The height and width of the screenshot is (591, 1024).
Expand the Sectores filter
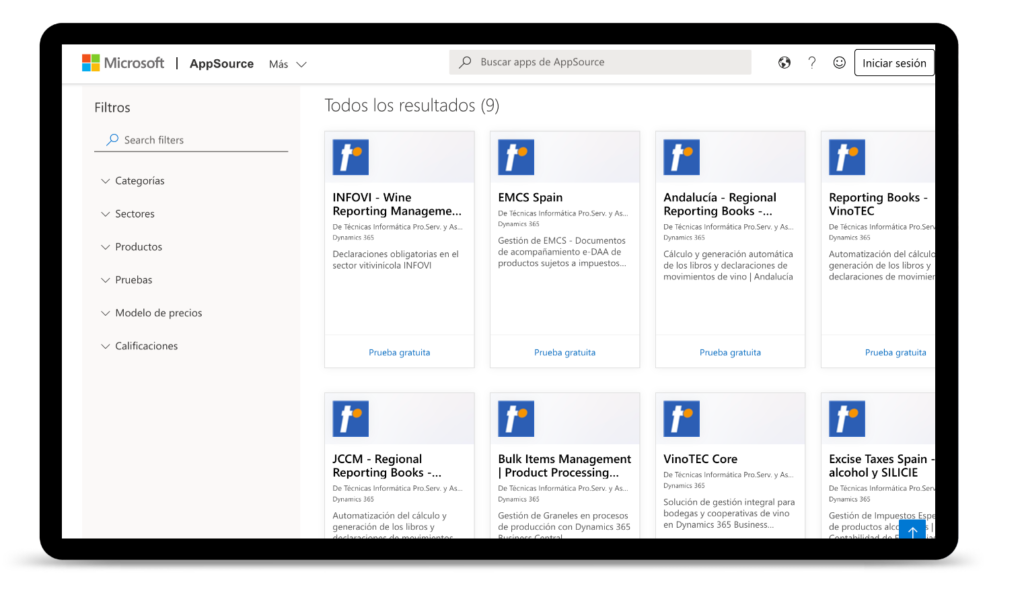128,214
